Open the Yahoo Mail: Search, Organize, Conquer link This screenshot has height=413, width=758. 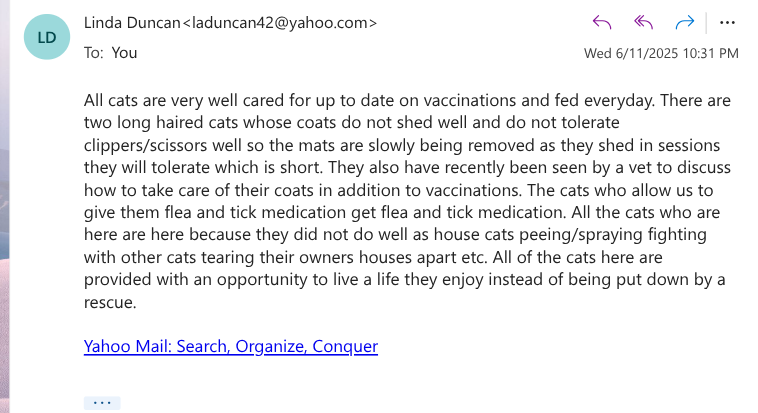(231, 346)
